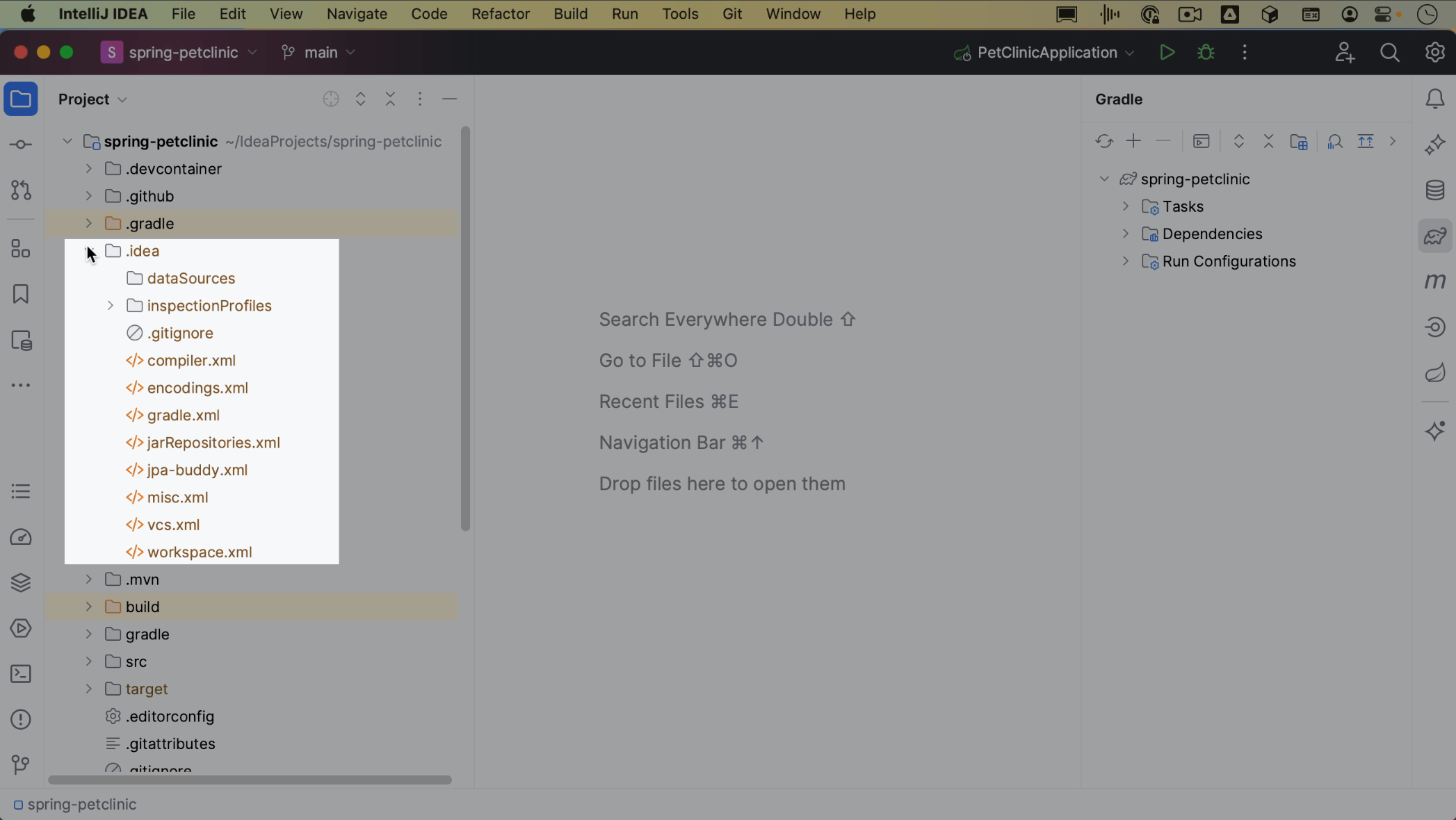The height and width of the screenshot is (820, 1456).
Task: Open the Git menu
Action: point(732,13)
